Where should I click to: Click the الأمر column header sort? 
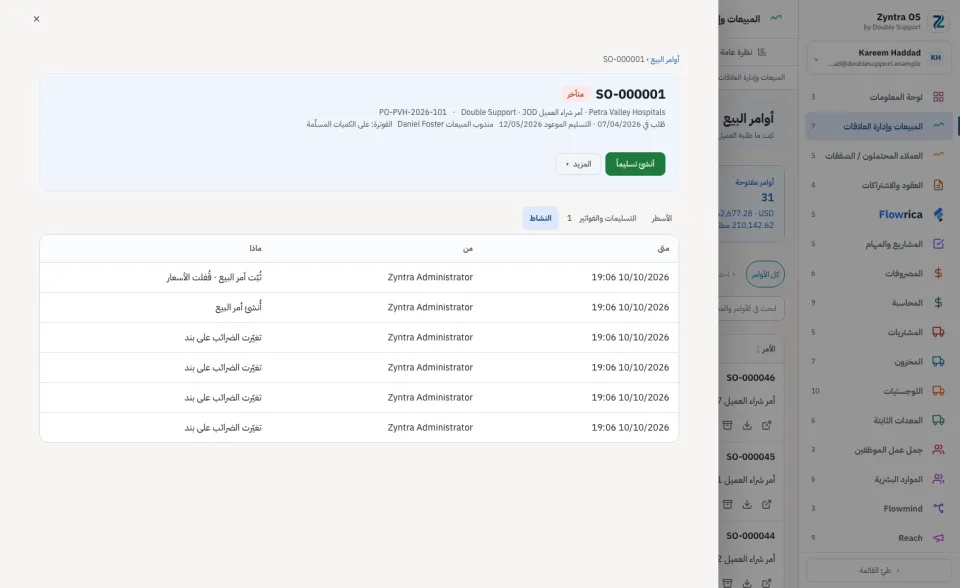coord(765,349)
